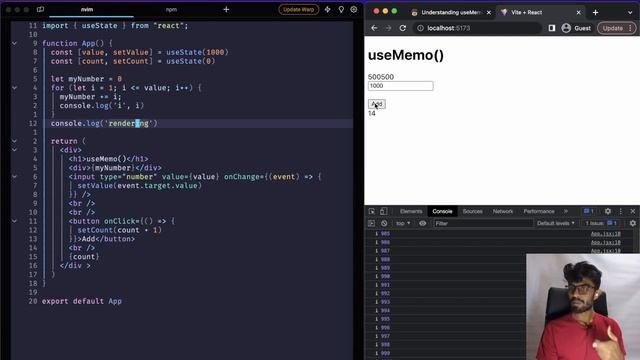Image resolution: width=640 pixels, height=360 pixels.
Task: Open the Default levels dropdown
Action: pos(556,223)
